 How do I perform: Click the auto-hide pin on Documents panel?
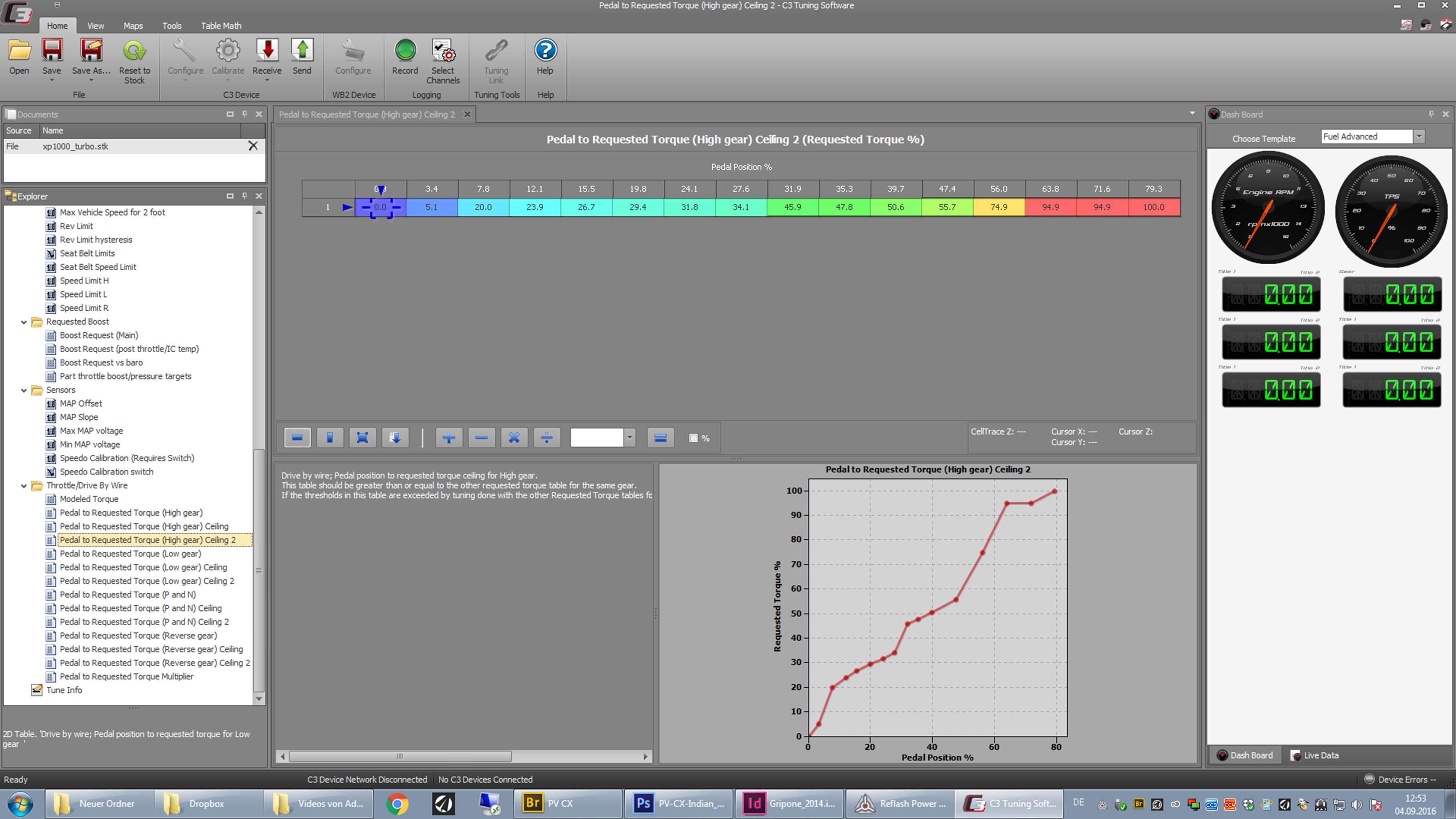point(244,114)
